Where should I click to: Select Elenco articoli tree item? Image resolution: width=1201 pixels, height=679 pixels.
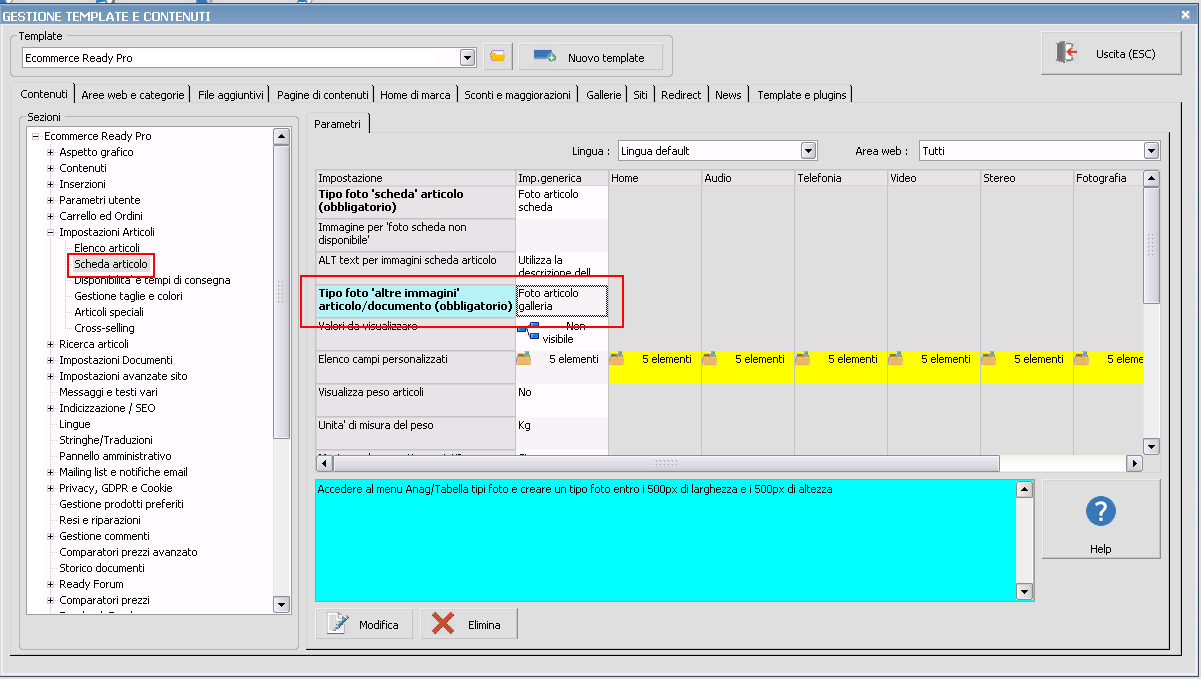click(x=107, y=248)
